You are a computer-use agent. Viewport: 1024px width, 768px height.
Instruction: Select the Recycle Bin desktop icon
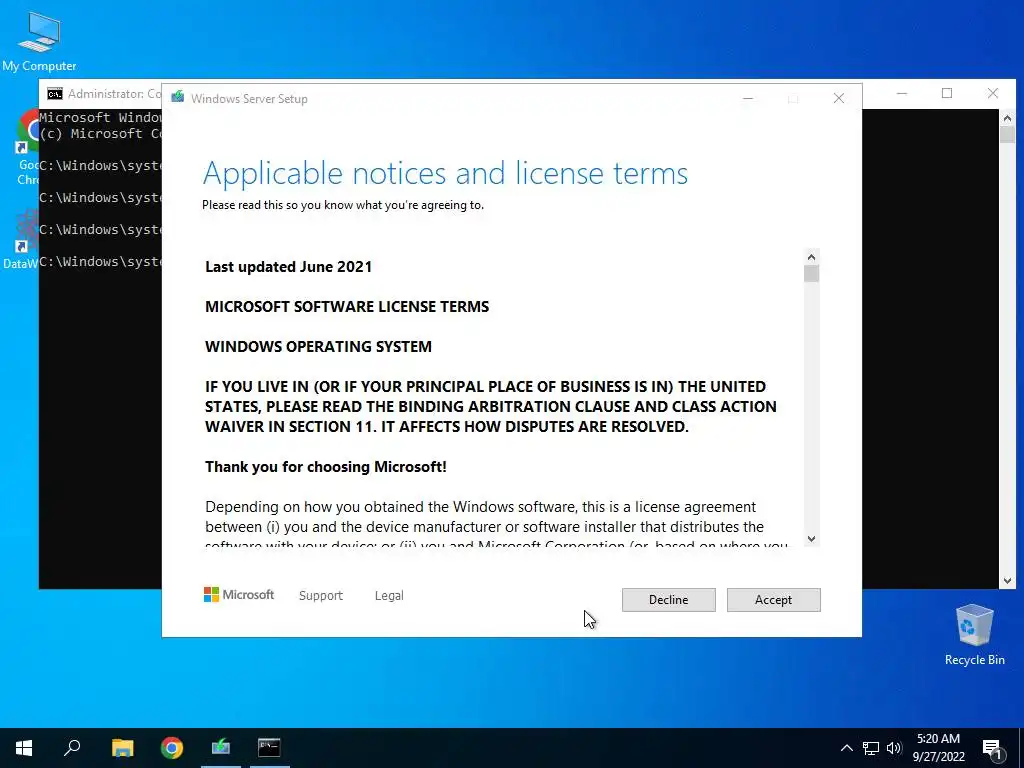coord(974,635)
